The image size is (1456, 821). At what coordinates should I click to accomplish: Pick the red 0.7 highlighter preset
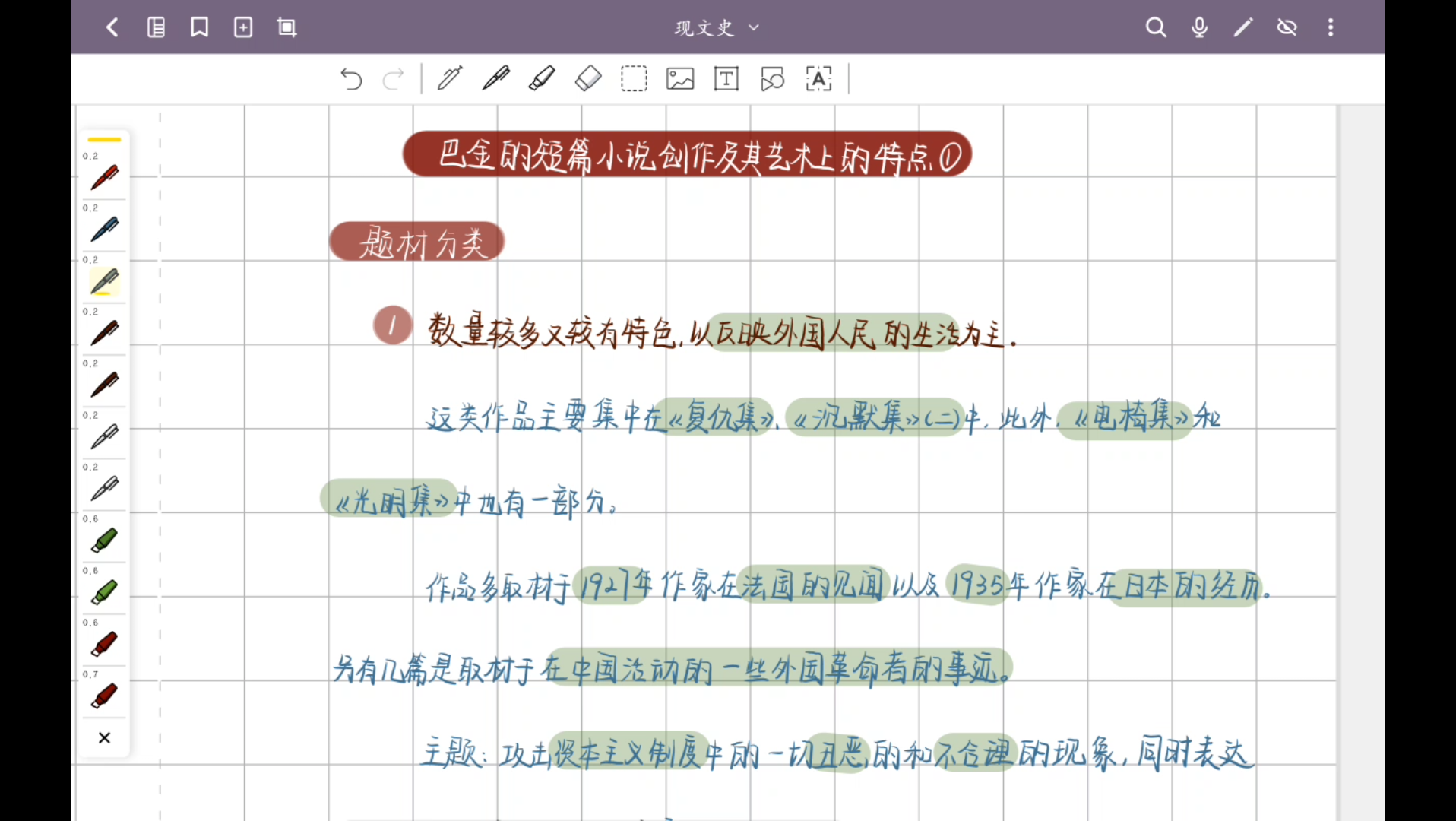[x=104, y=696]
